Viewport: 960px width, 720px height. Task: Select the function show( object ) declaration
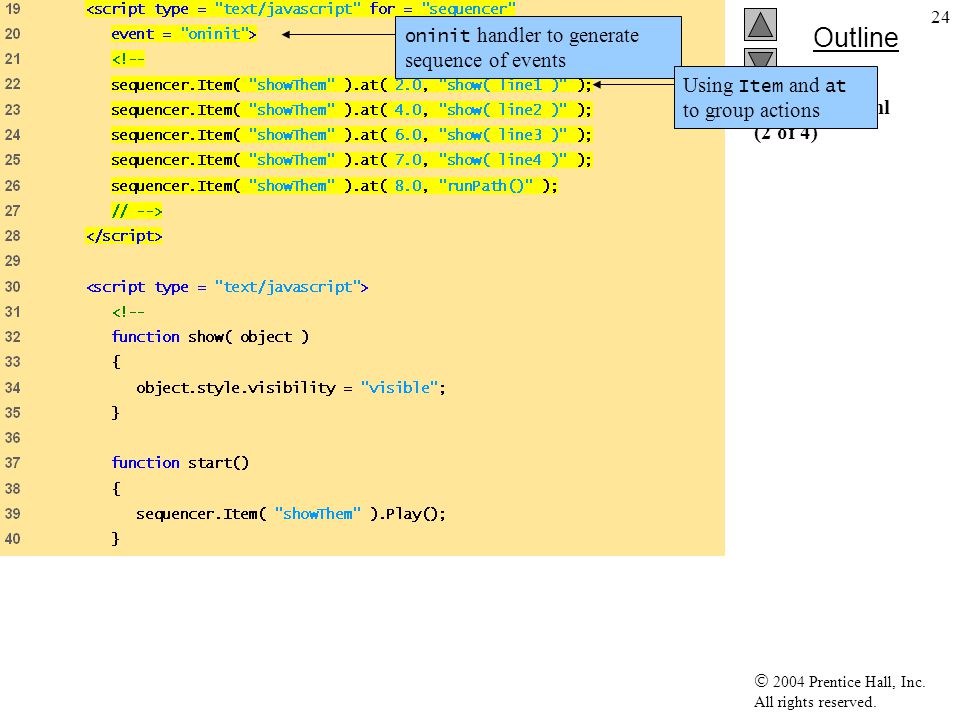(210, 337)
